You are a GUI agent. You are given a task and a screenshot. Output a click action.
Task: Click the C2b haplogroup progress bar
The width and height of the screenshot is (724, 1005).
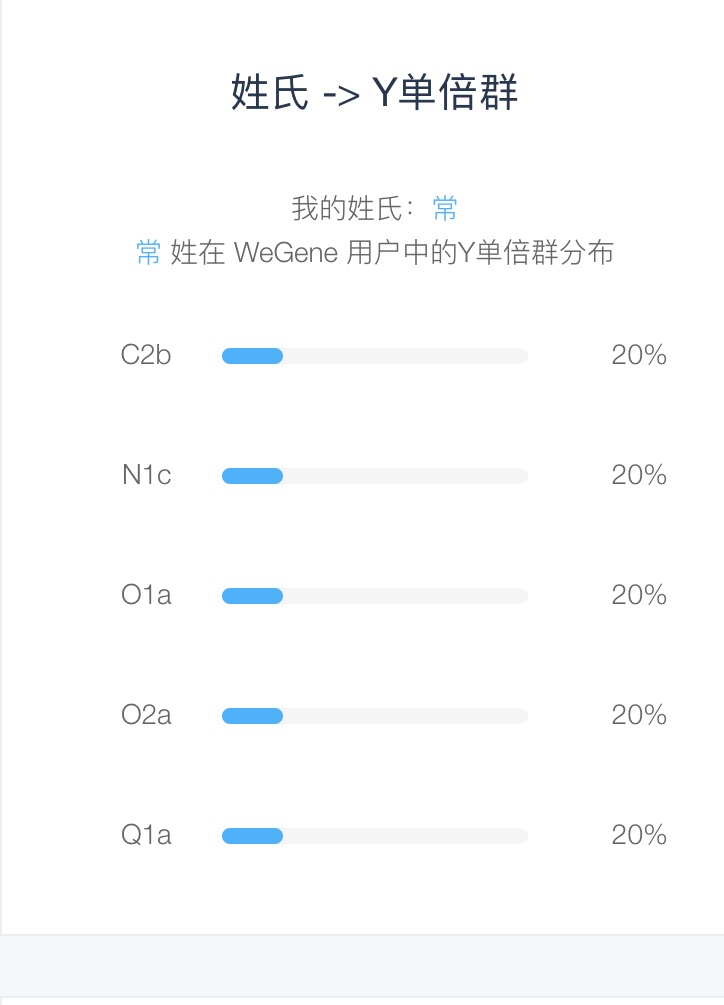(375, 356)
